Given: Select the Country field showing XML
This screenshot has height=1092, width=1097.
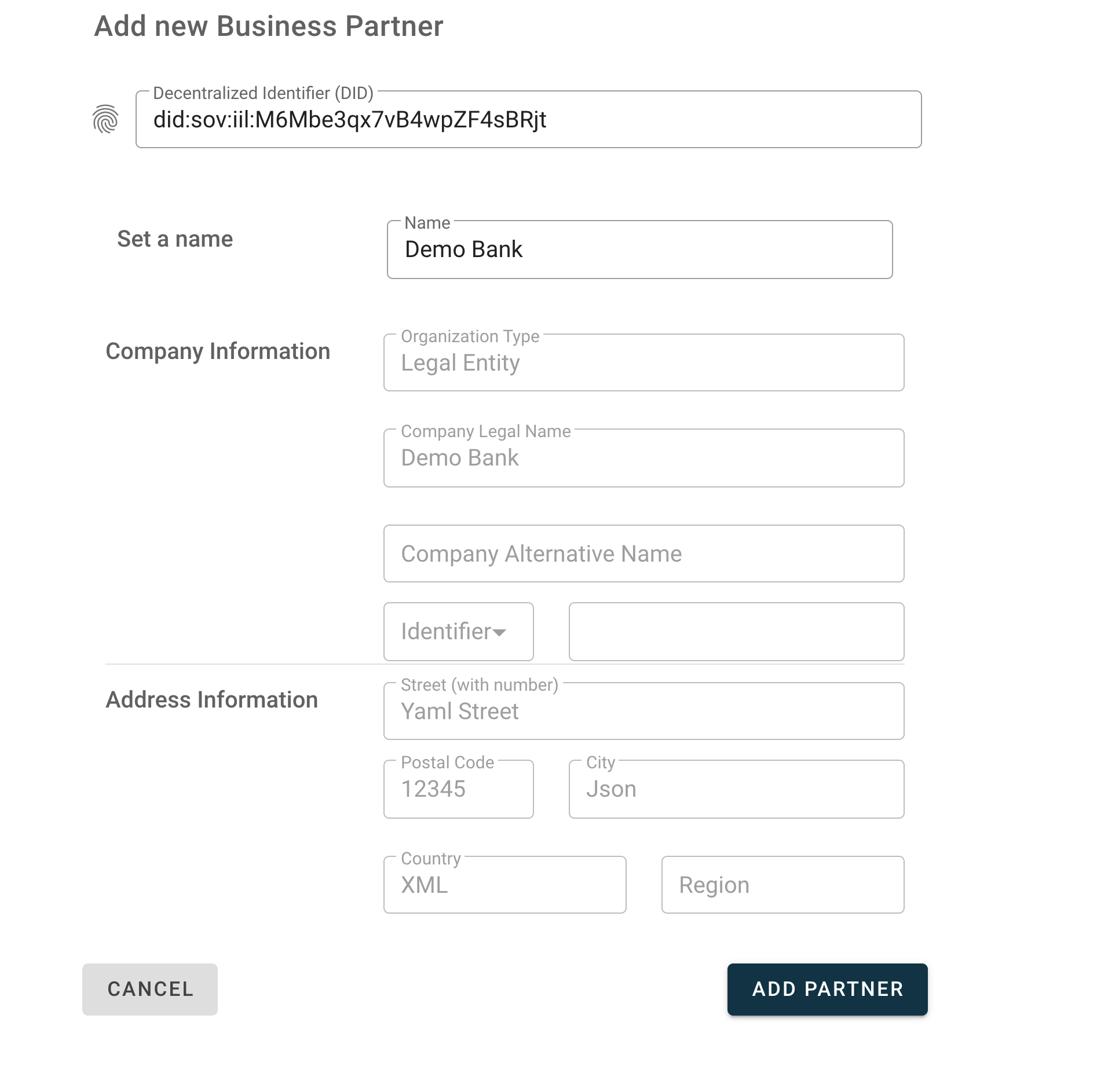Looking at the screenshot, I should tap(504, 884).
